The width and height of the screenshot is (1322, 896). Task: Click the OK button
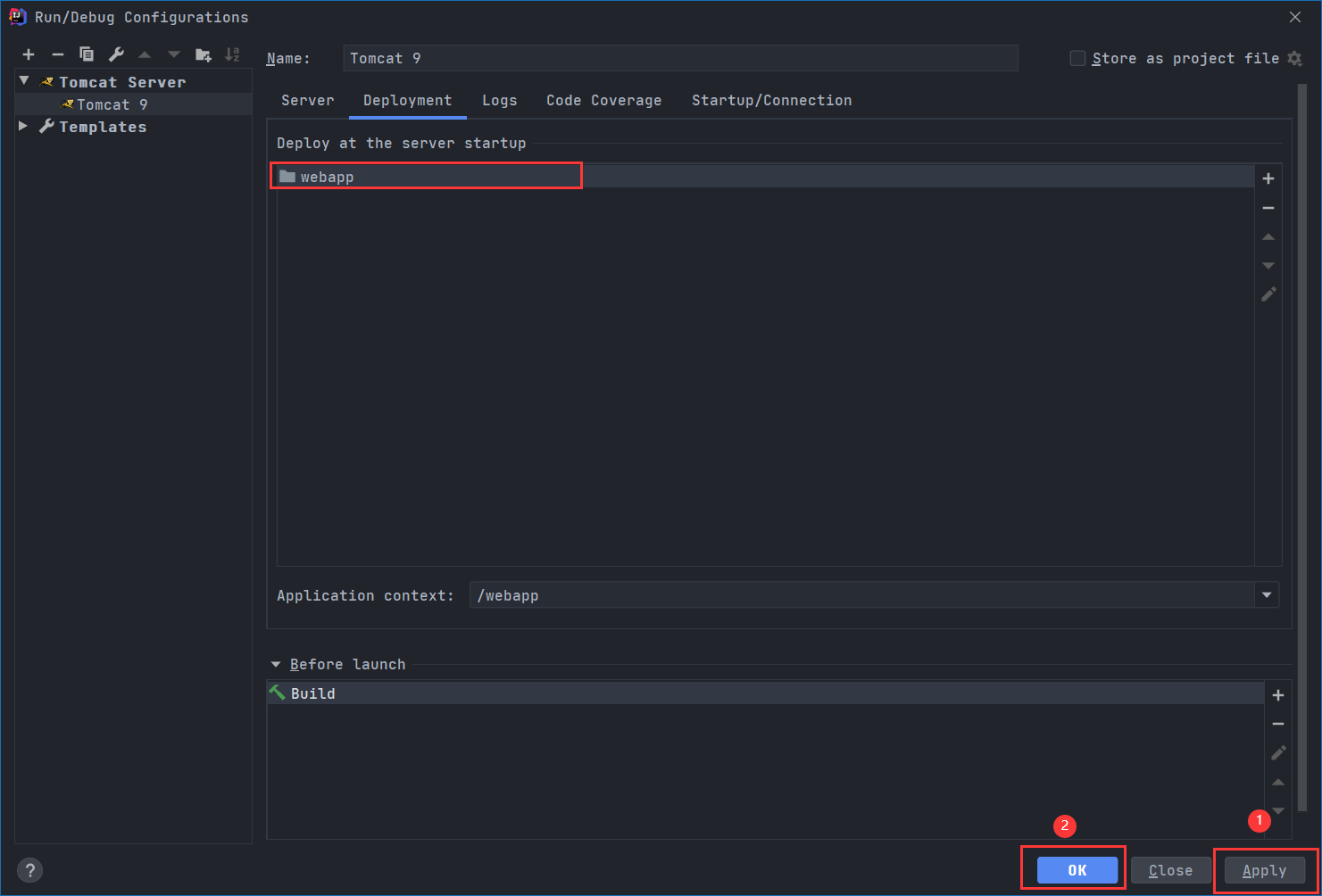[x=1077, y=870]
